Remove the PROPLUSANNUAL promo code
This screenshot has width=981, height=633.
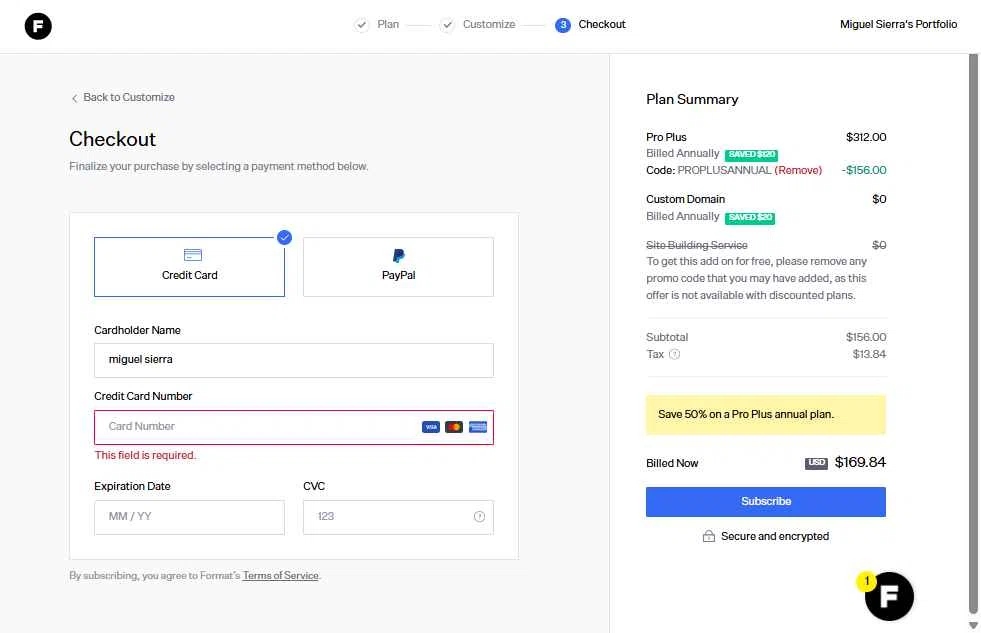(798, 170)
